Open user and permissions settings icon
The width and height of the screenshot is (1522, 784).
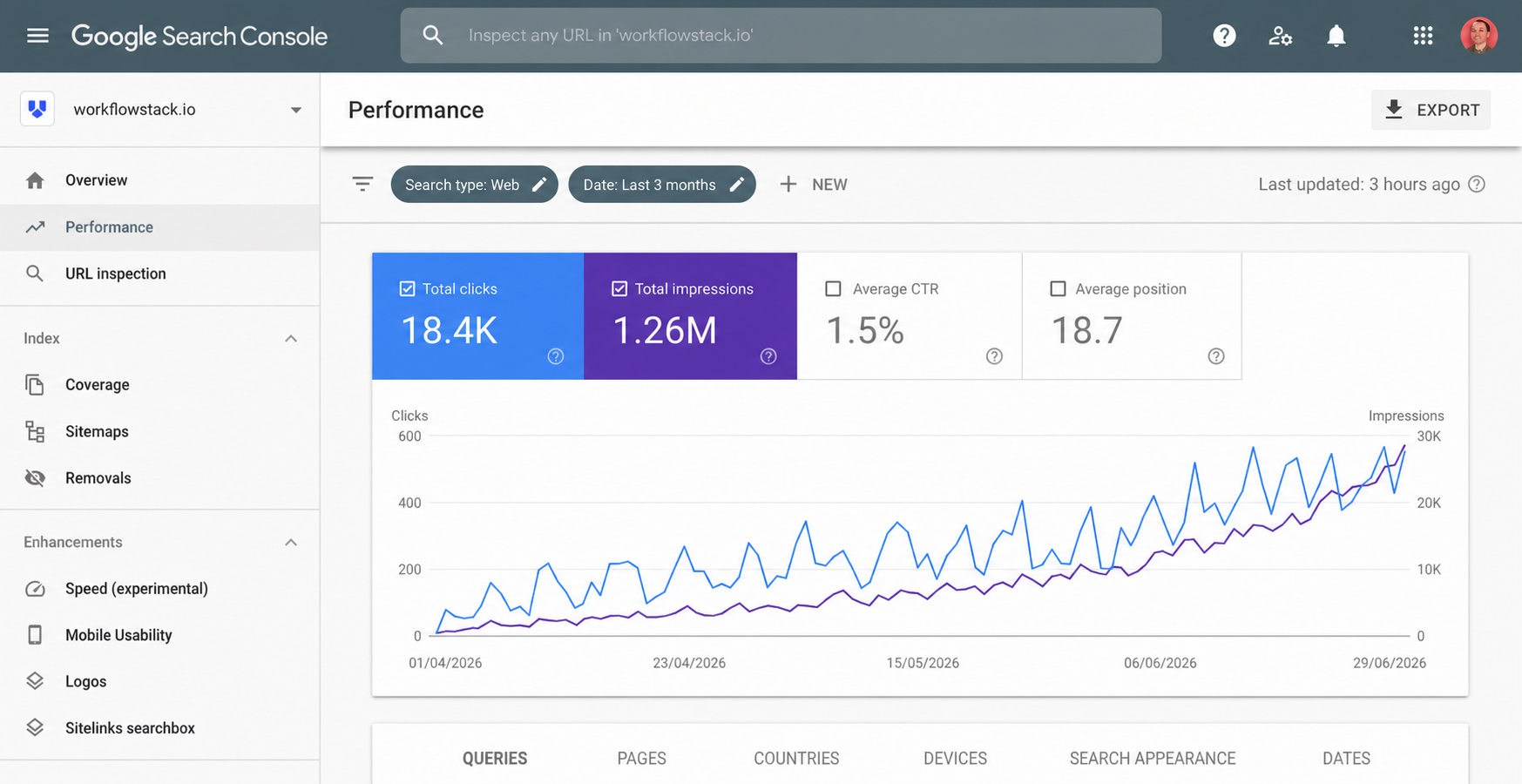point(1280,36)
